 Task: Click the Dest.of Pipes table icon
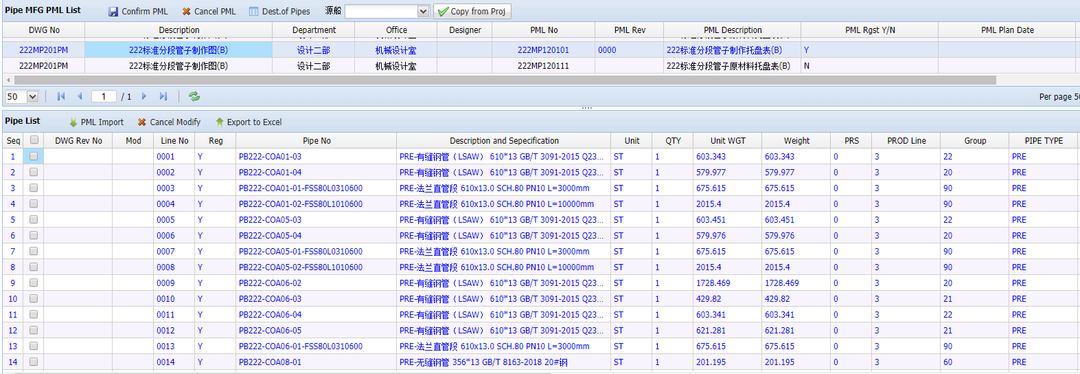click(253, 12)
